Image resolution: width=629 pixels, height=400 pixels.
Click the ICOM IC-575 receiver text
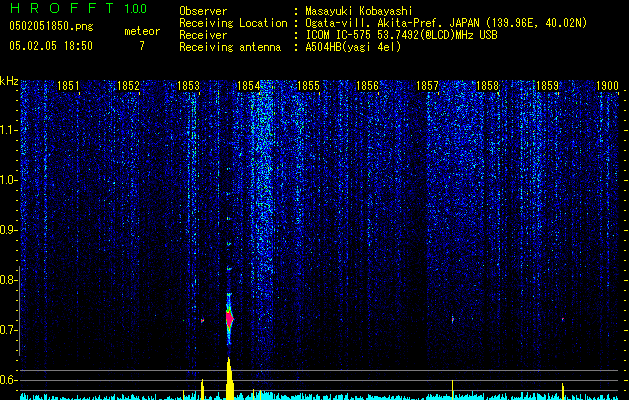pos(401,35)
